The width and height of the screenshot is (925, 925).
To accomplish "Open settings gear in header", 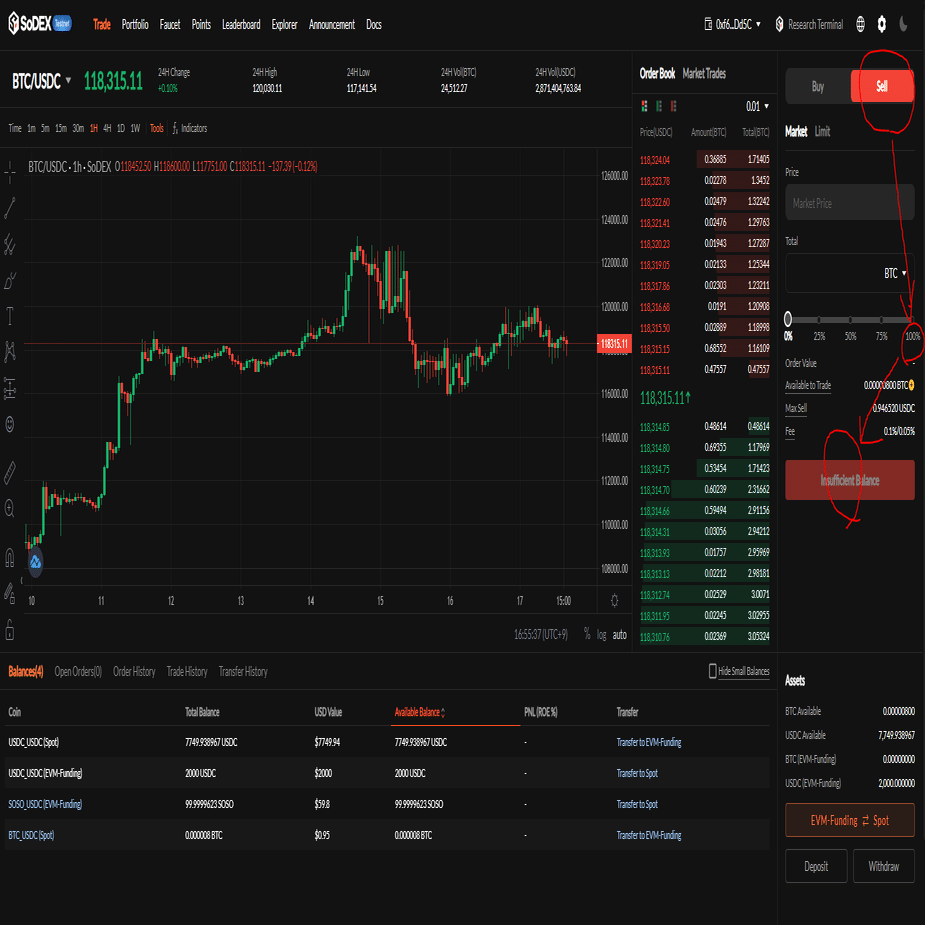I will point(881,24).
